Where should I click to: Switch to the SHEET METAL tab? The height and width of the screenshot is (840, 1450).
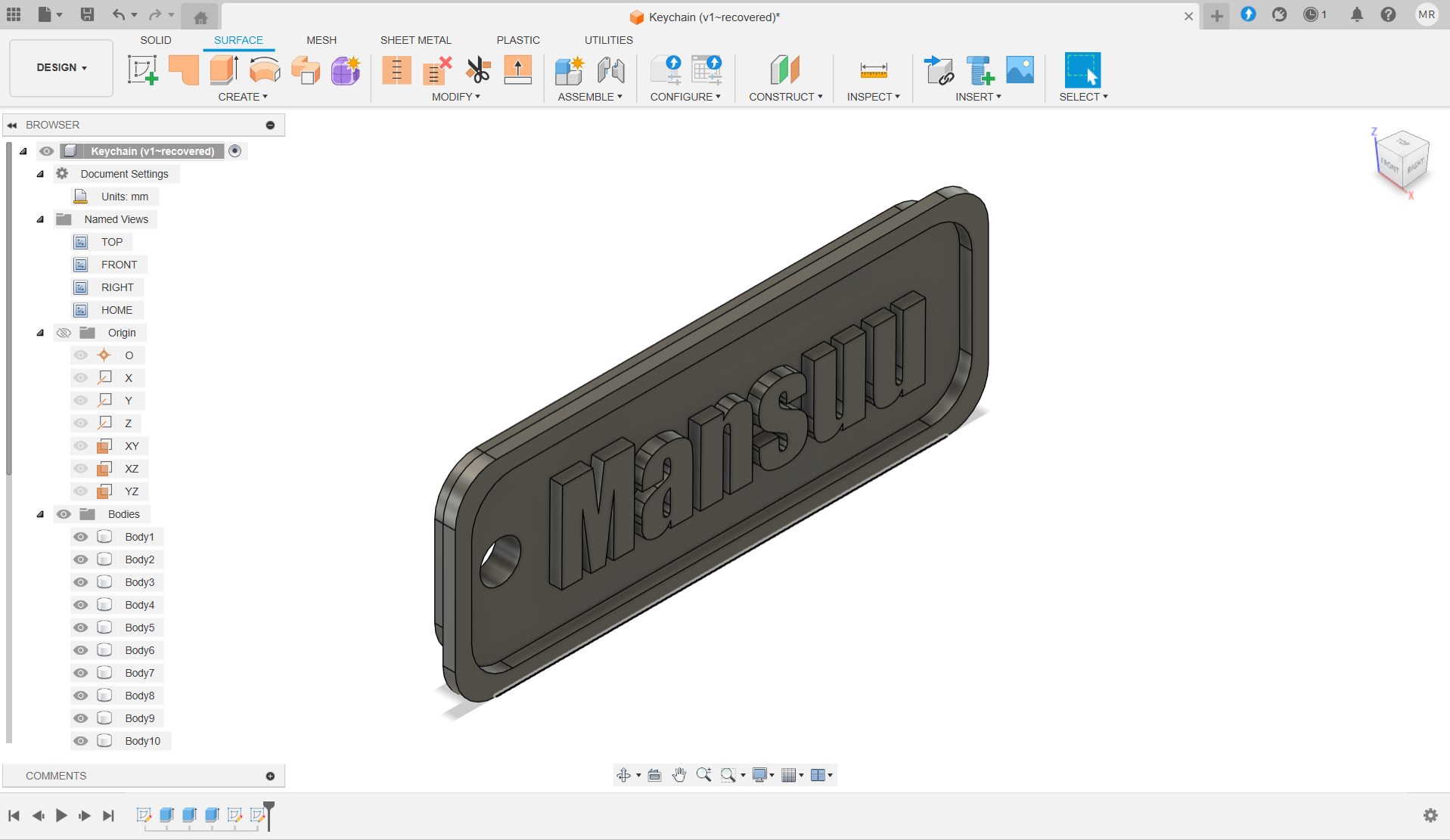tap(416, 40)
